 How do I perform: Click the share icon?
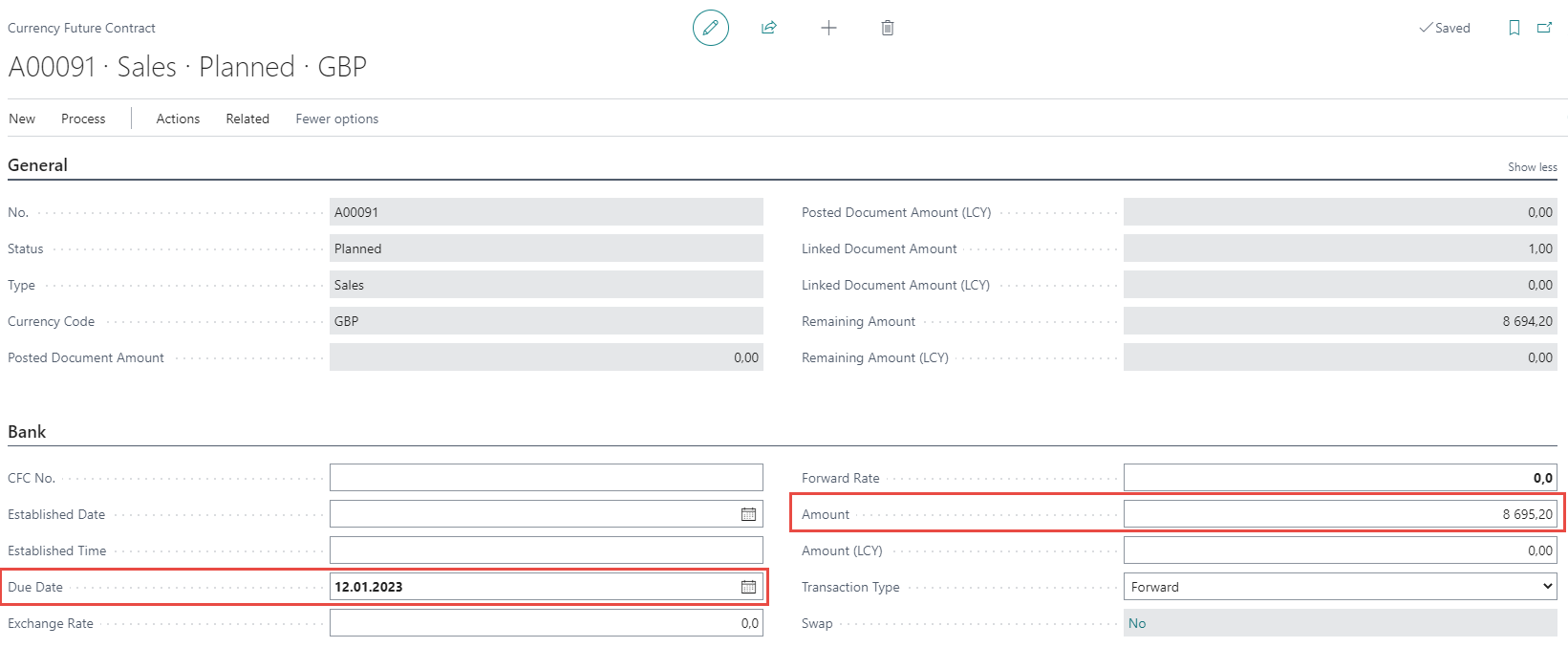tap(769, 28)
